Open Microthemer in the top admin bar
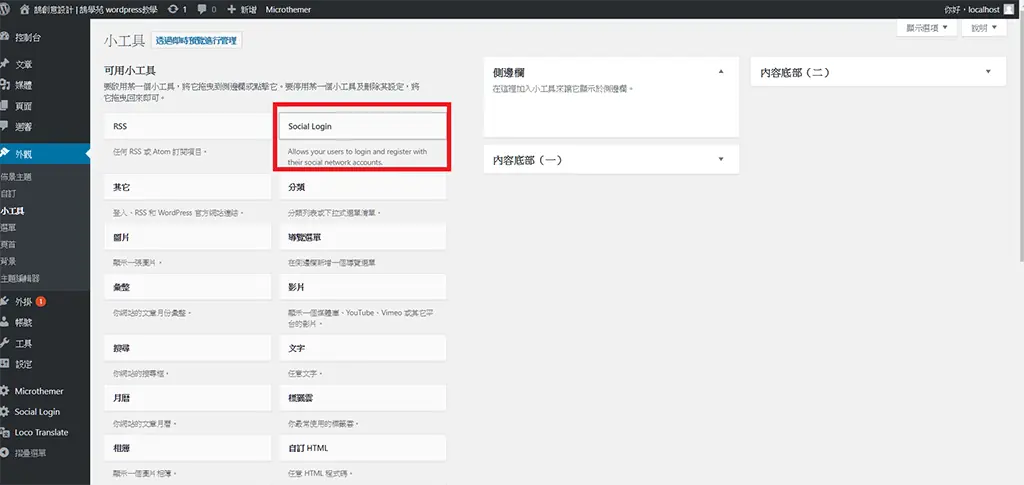1024x485 pixels. [289, 10]
